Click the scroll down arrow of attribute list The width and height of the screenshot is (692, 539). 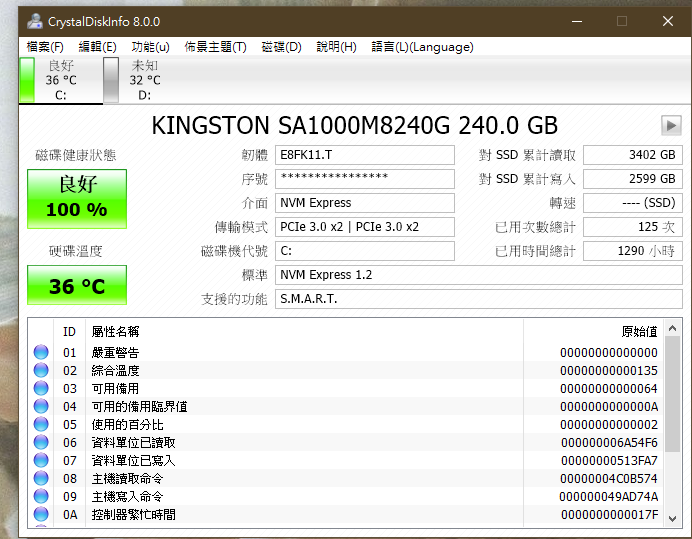pos(673,519)
